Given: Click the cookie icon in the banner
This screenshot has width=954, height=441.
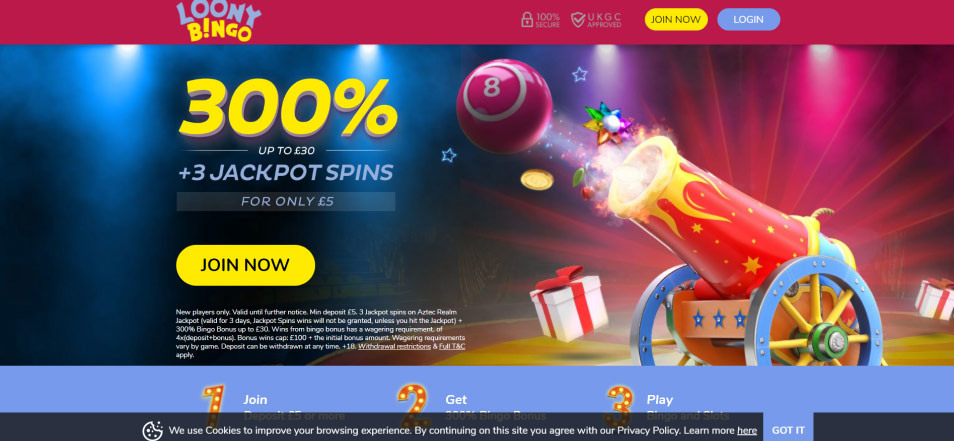Looking at the screenshot, I should pyautogui.click(x=153, y=430).
